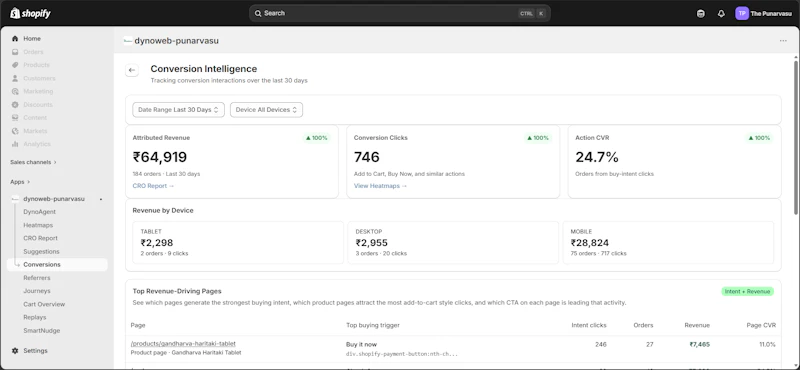Open The Punarvasu account menu

click(x=764, y=14)
